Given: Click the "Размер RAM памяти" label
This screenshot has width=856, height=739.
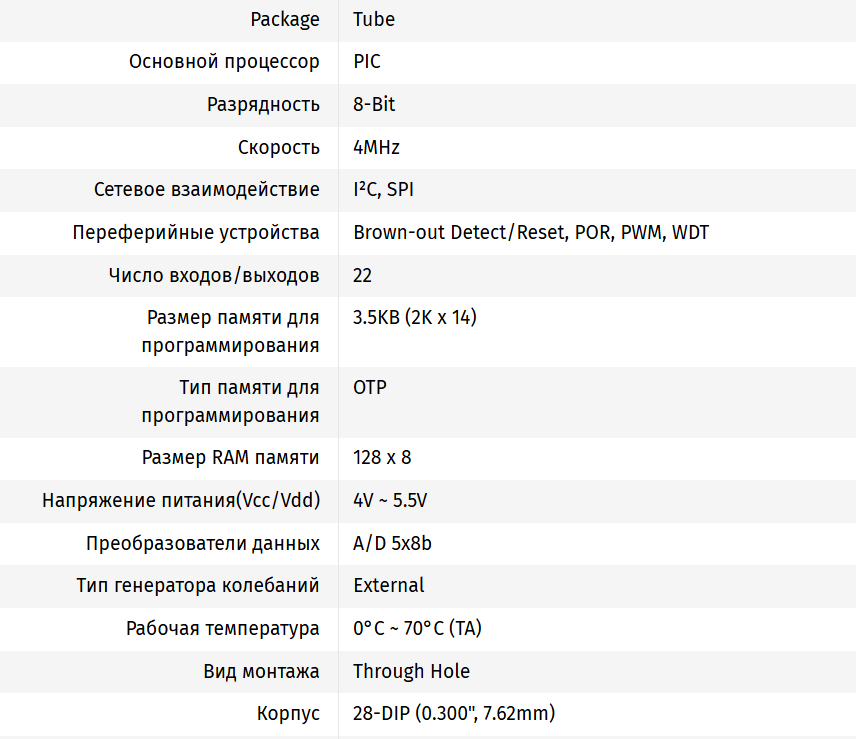Looking at the screenshot, I should click(231, 457).
